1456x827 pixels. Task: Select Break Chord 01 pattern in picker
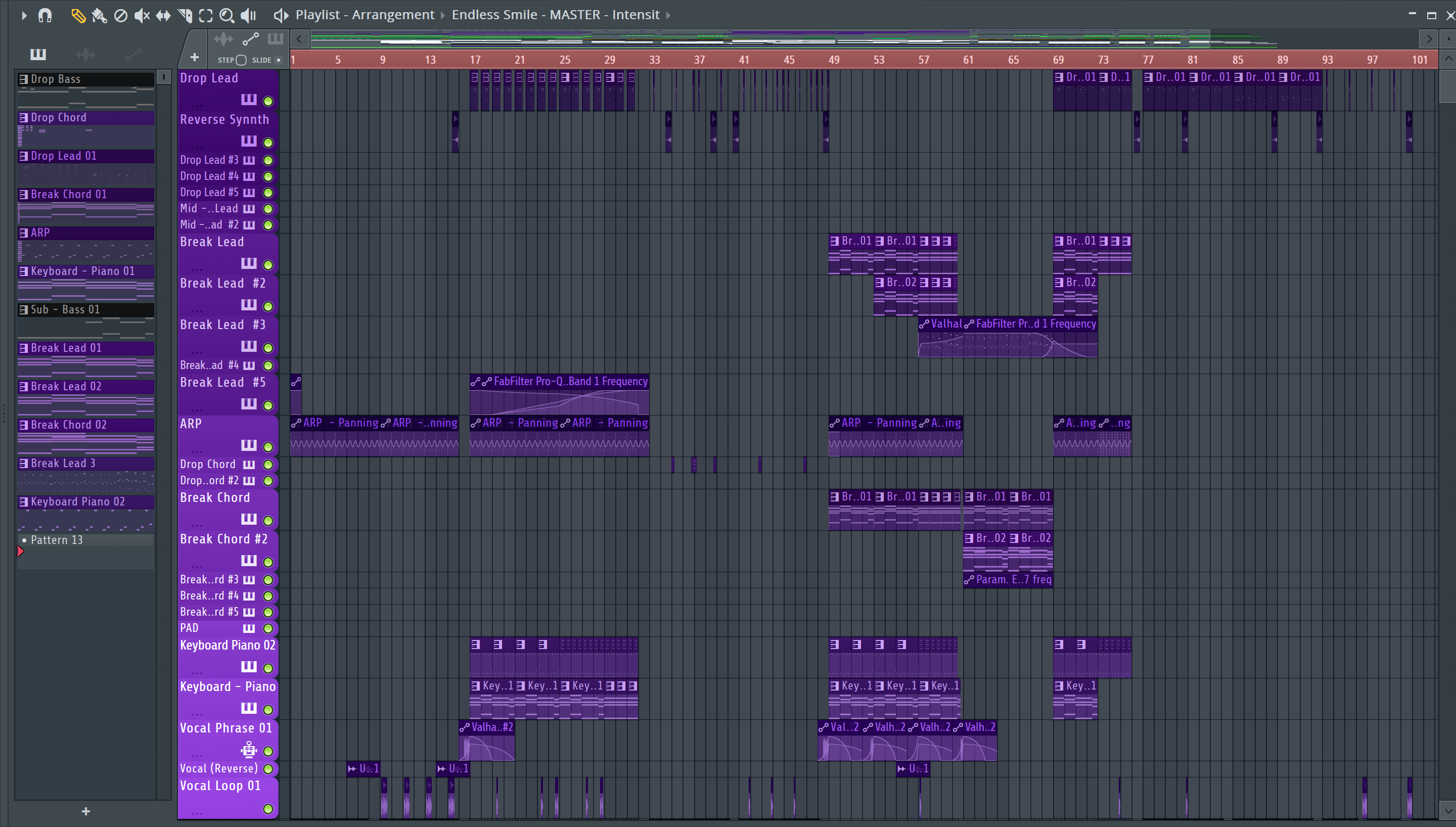pyautogui.click(x=86, y=194)
